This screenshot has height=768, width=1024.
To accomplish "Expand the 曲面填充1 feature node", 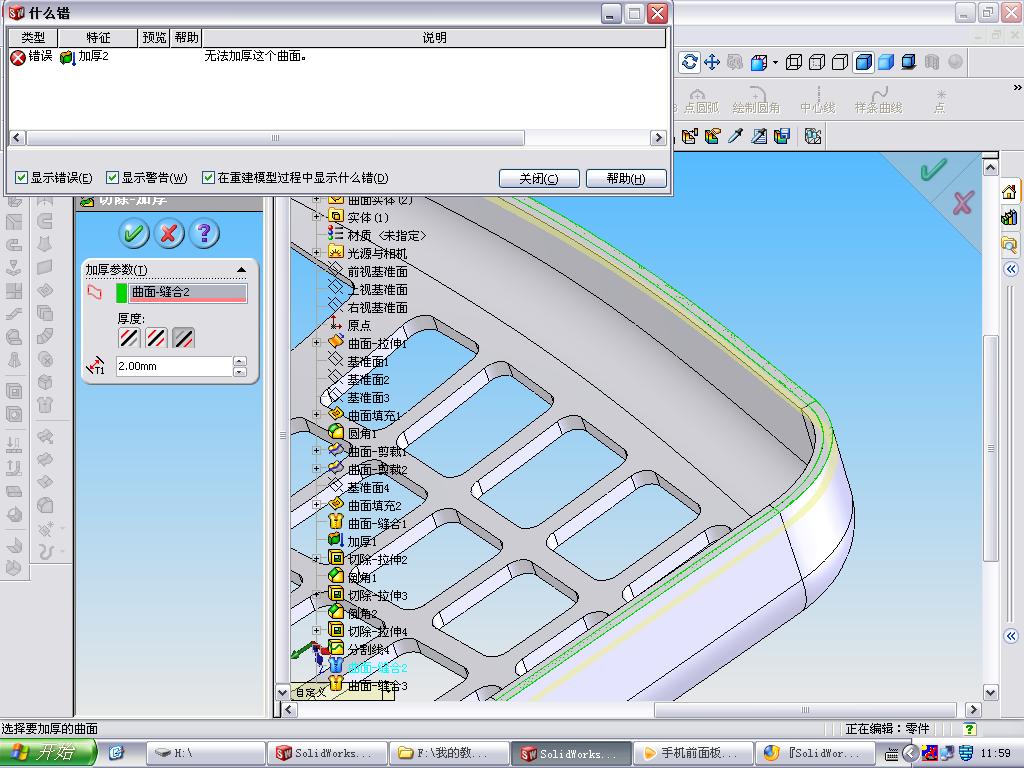I will pos(317,414).
